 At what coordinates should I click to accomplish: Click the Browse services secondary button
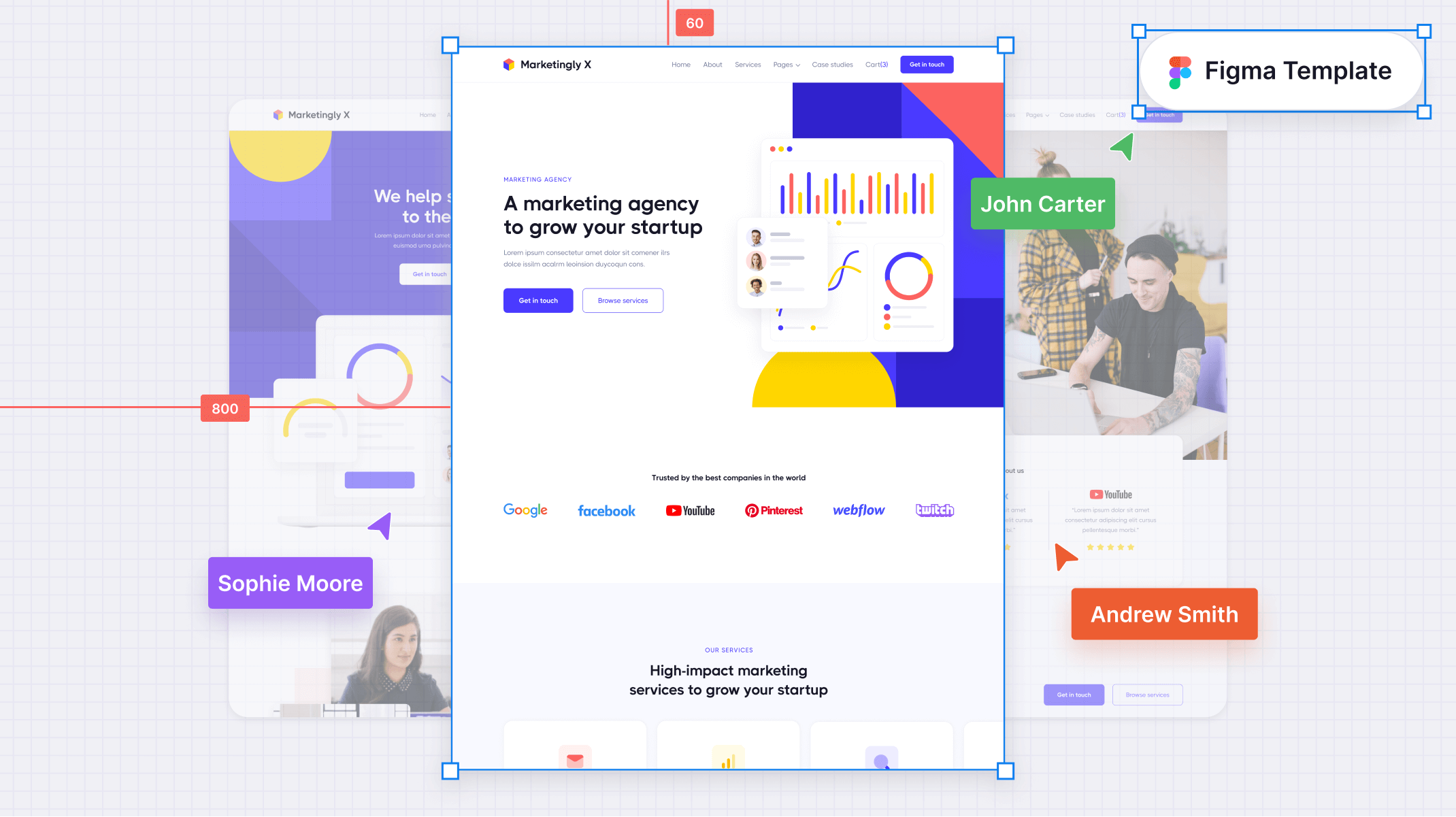622,300
